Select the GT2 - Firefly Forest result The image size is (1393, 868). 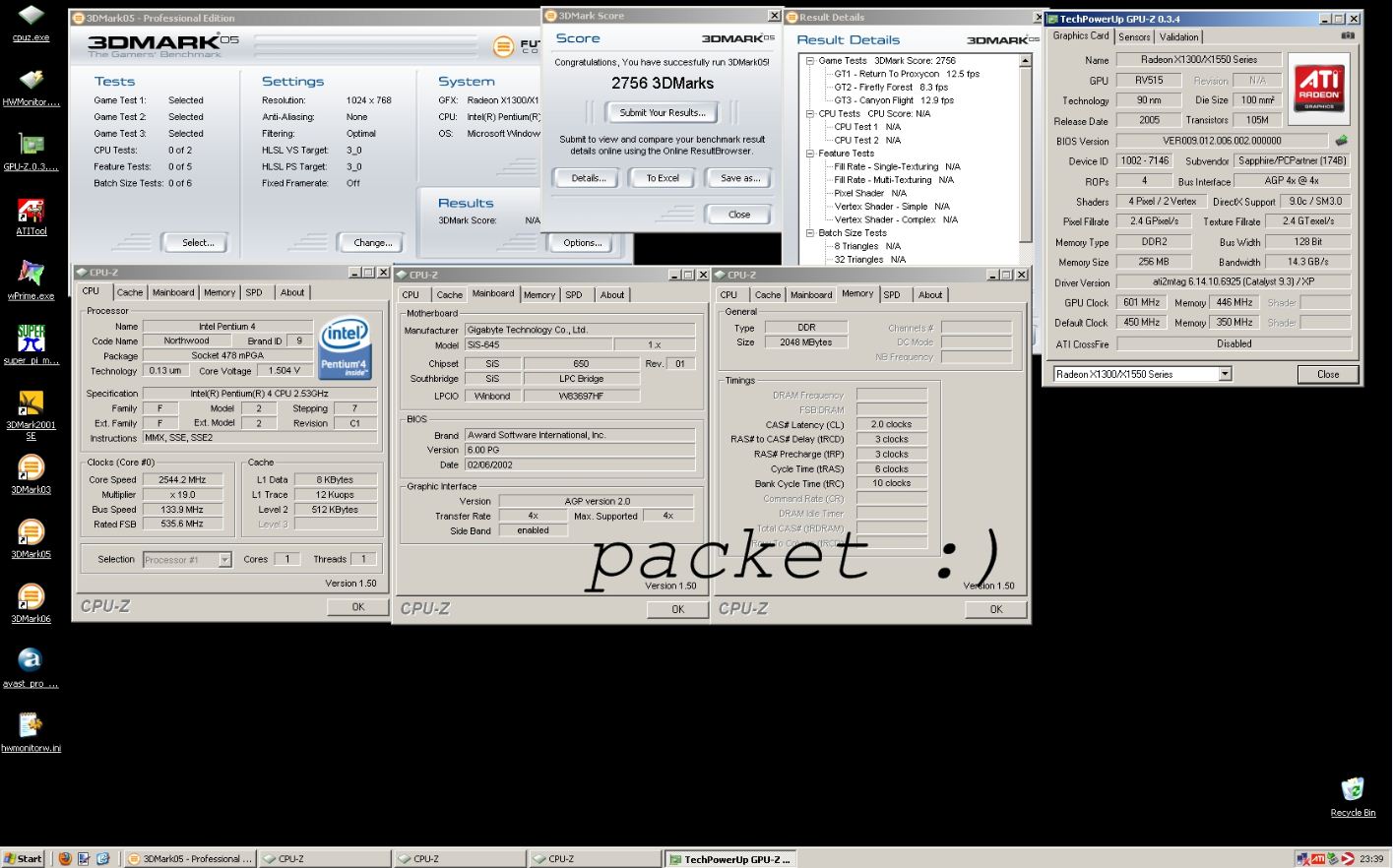click(891, 87)
